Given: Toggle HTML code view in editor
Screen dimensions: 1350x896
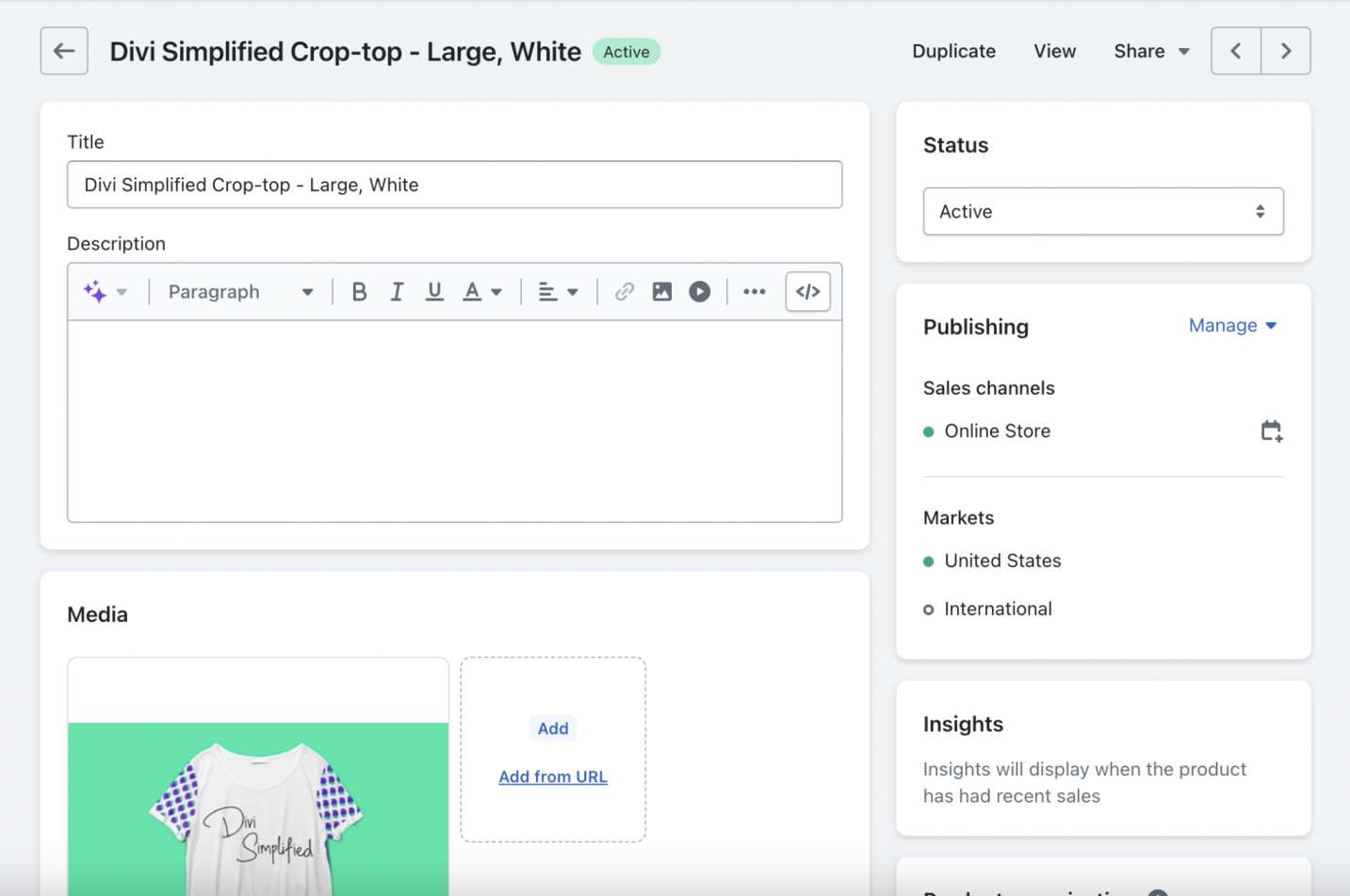Looking at the screenshot, I should pyautogui.click(x=807, y=292).
